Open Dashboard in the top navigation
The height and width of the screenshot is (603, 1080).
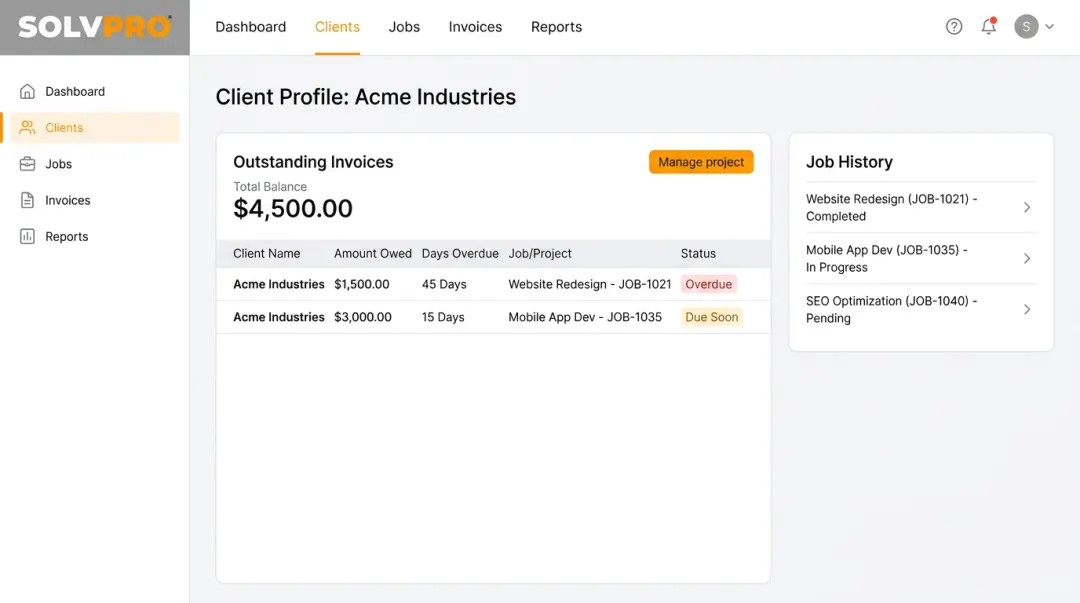point(251,27)
